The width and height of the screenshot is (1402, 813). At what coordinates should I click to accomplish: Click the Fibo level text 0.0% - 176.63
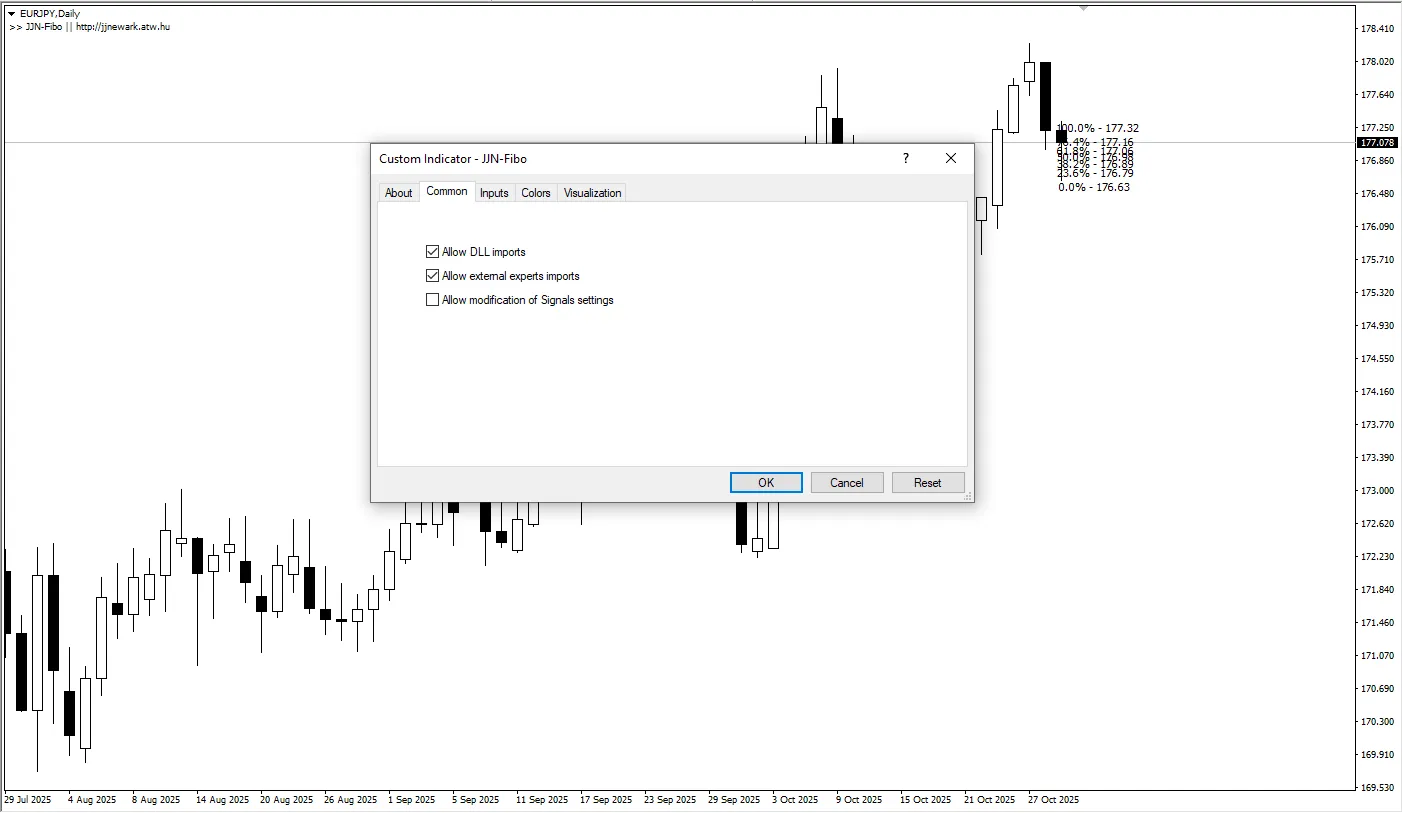click(1094, 187)
